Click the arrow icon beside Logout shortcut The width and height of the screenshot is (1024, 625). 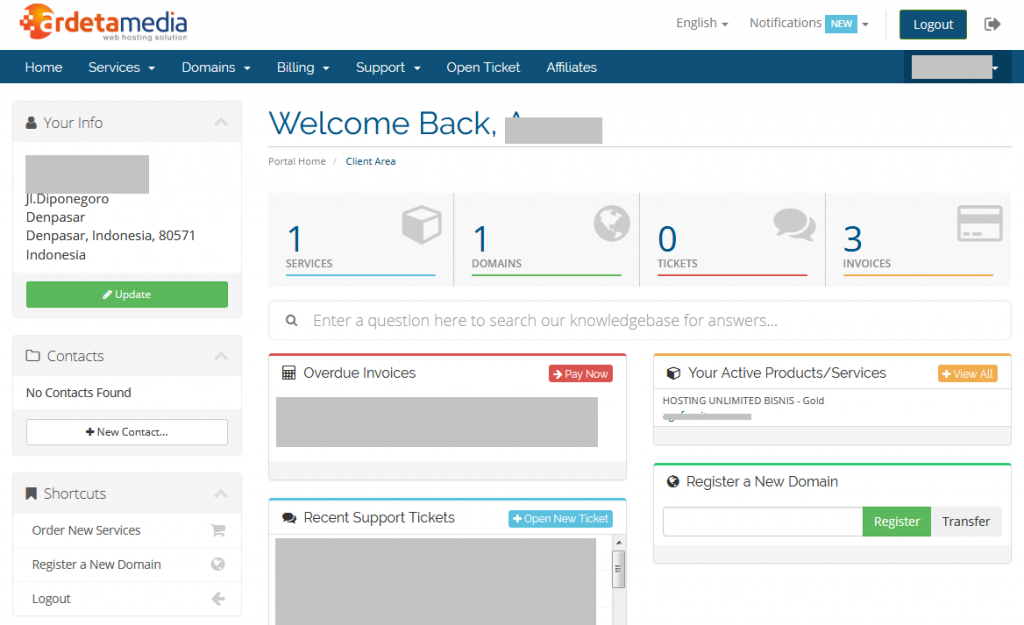[218, 599]
